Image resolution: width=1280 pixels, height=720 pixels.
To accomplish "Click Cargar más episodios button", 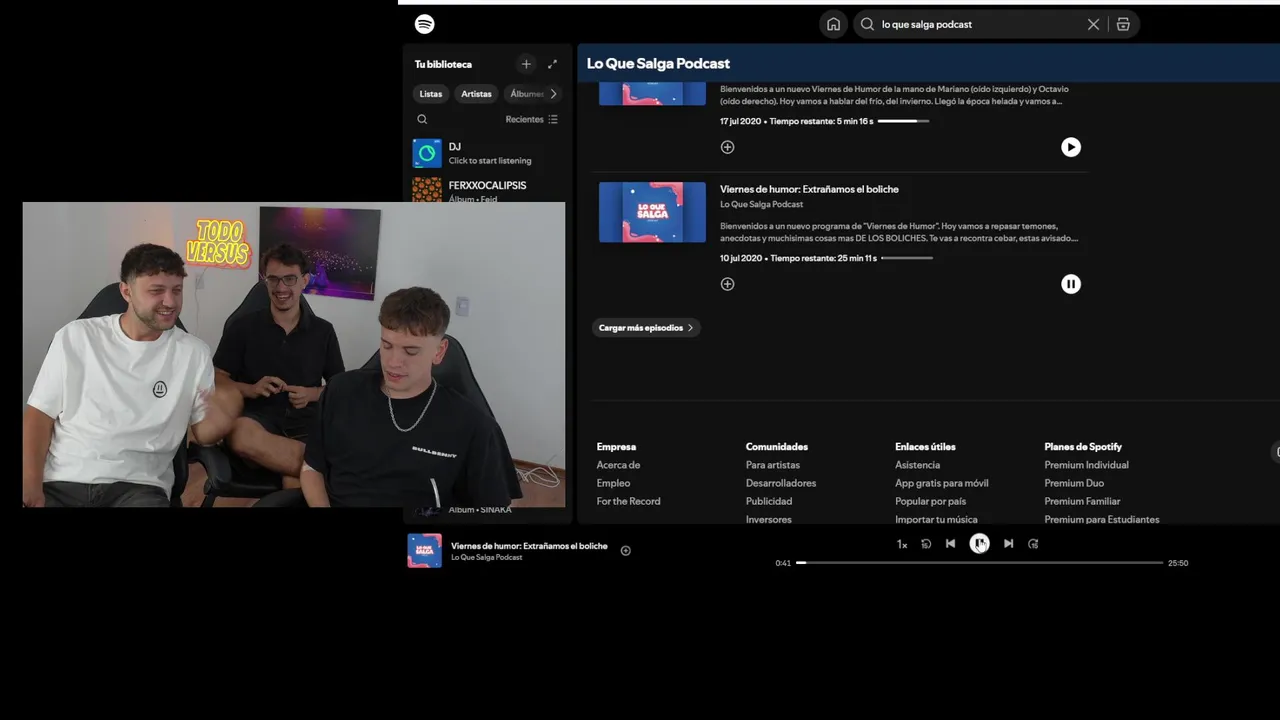I will tap(646, 328).
